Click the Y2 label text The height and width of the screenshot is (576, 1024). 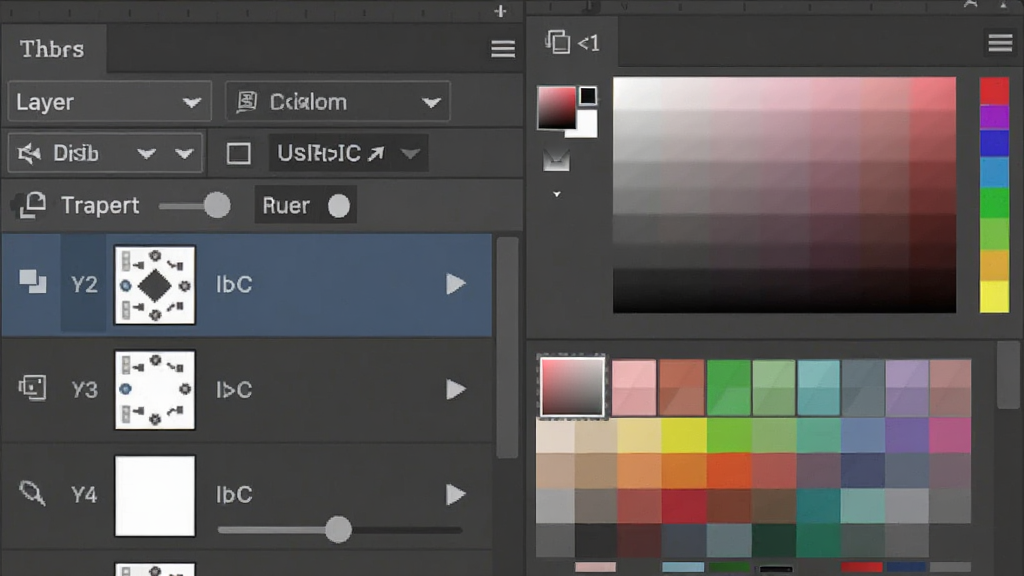(84, 285)
